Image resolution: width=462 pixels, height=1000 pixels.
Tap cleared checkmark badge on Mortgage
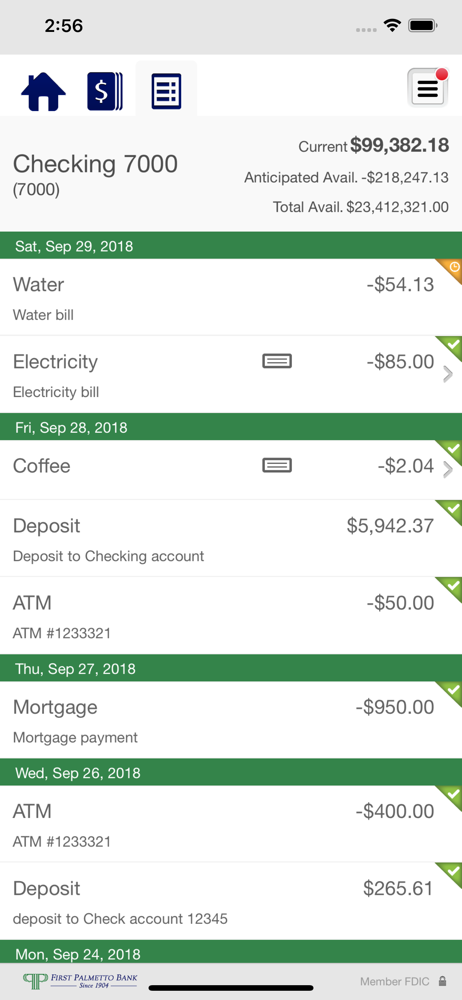click(x=452, y=691)
